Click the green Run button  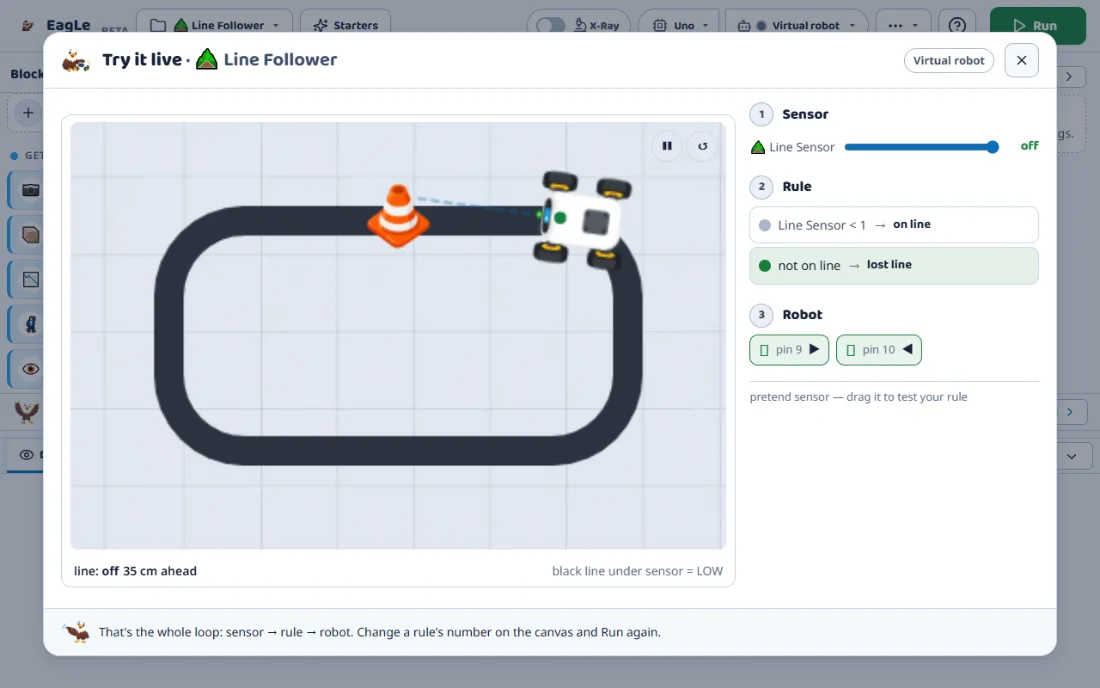[x=1038, y=26]
